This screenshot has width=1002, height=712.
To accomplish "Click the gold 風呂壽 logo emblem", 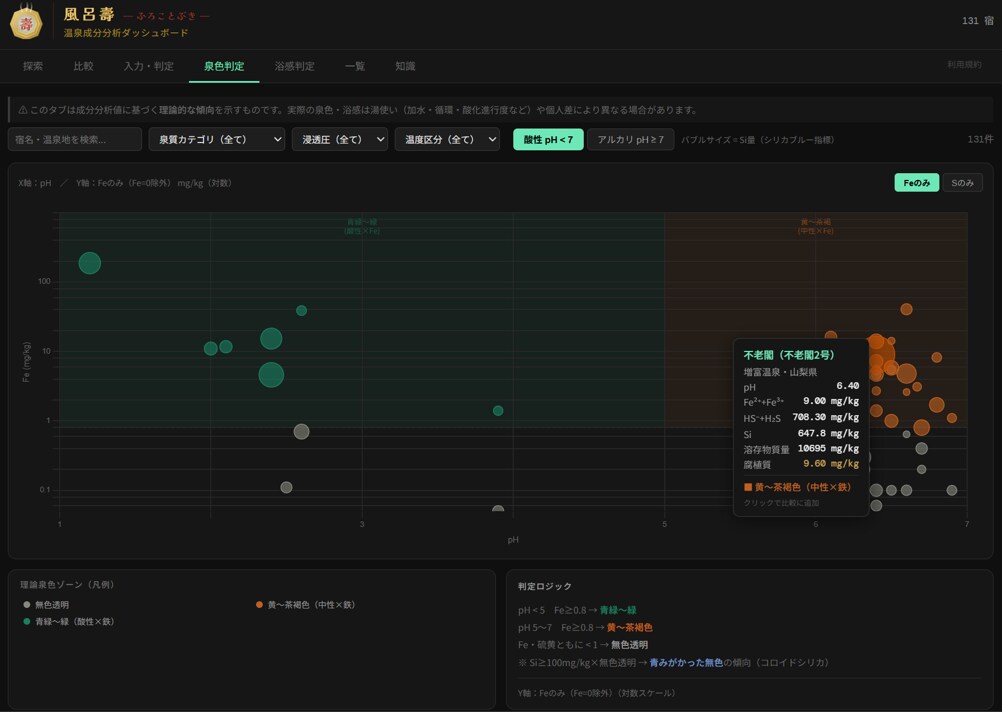I will coord(26,23).
